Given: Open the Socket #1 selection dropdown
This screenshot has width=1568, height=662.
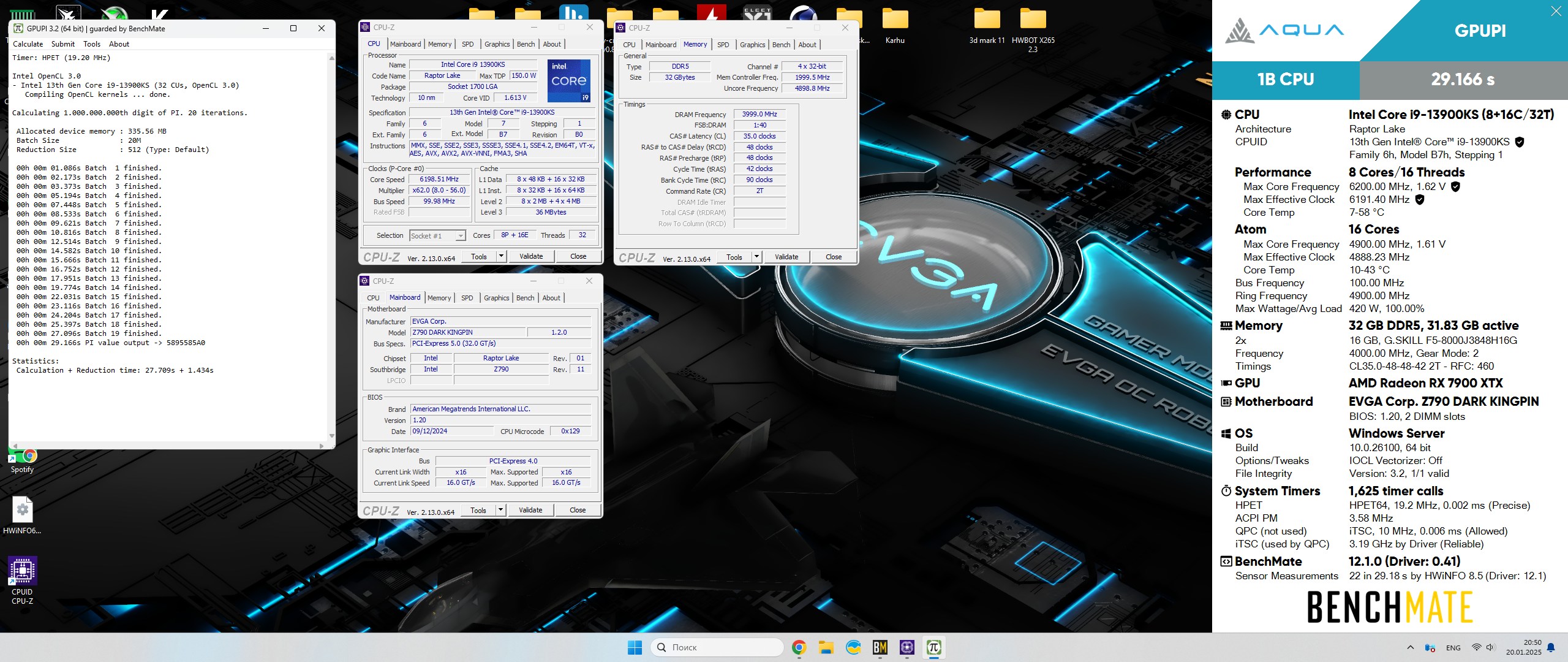Looking at the screenshot, I should tap(437, 236).
